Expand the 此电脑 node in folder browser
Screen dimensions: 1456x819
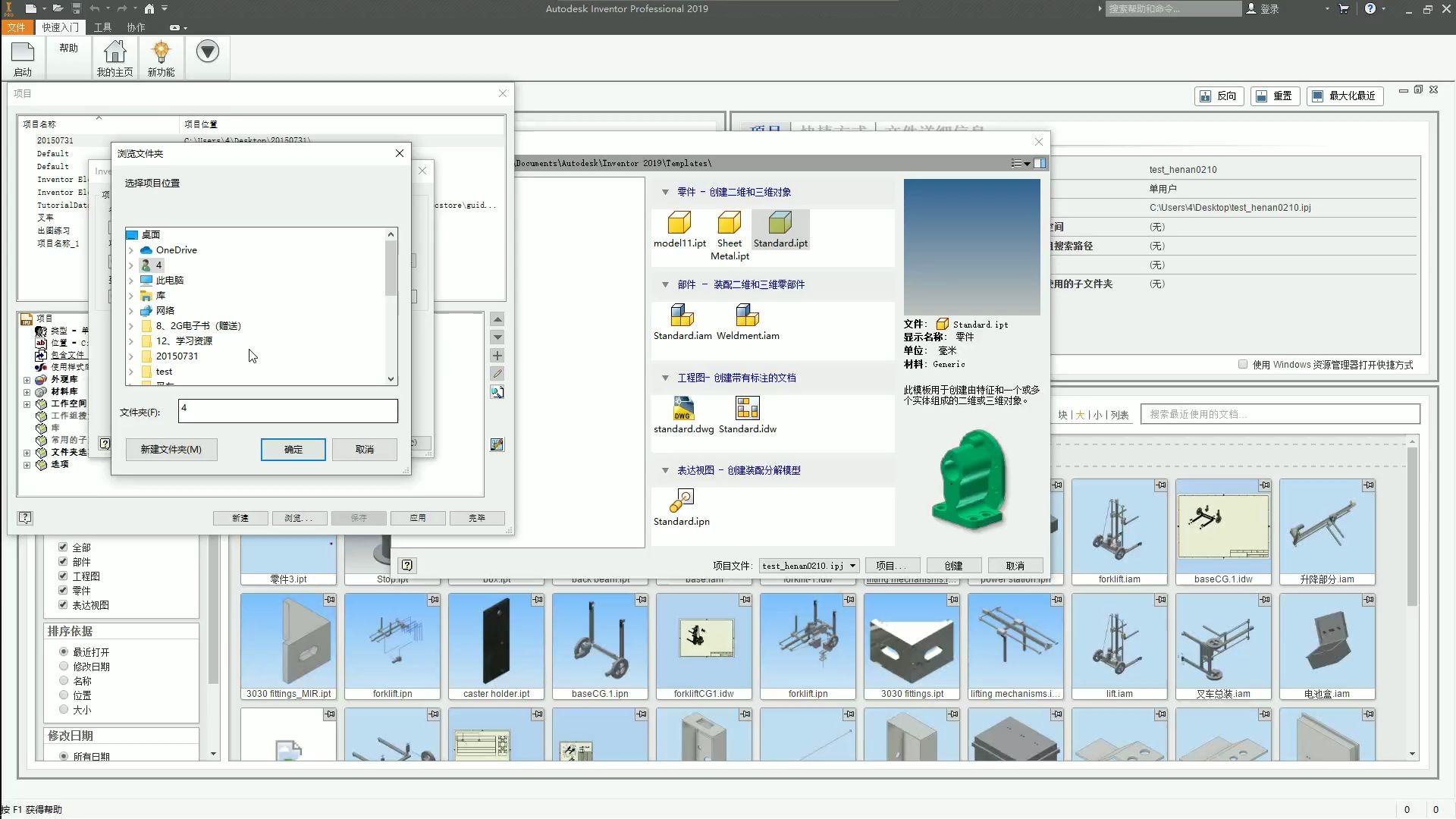click(131, 281)
